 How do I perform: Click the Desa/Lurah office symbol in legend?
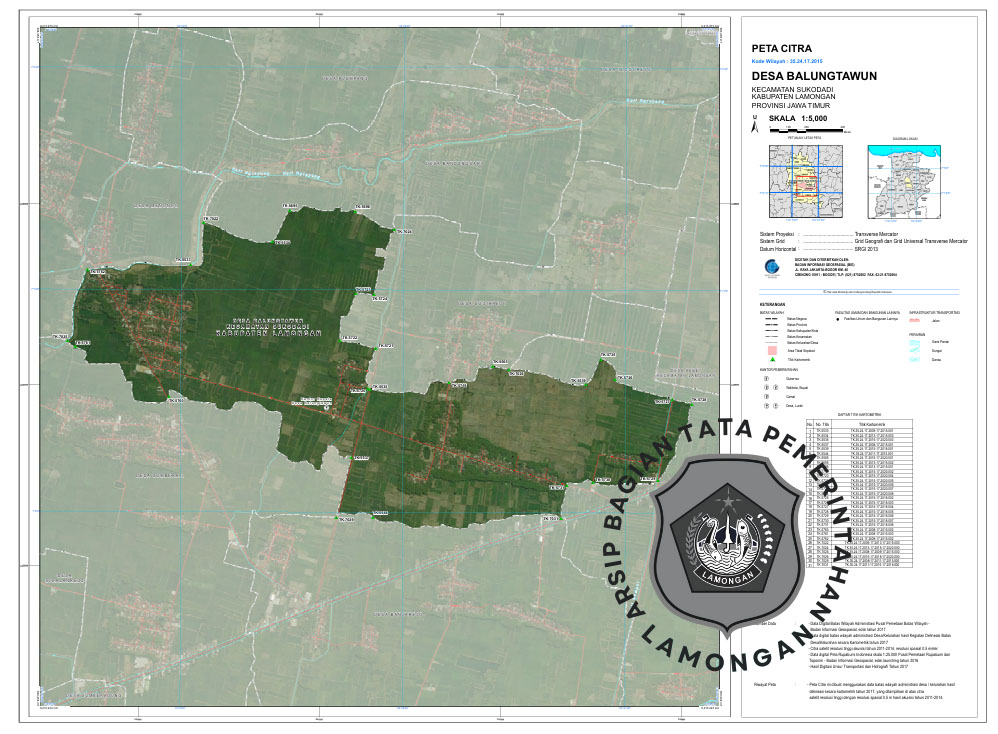point(766,405)
